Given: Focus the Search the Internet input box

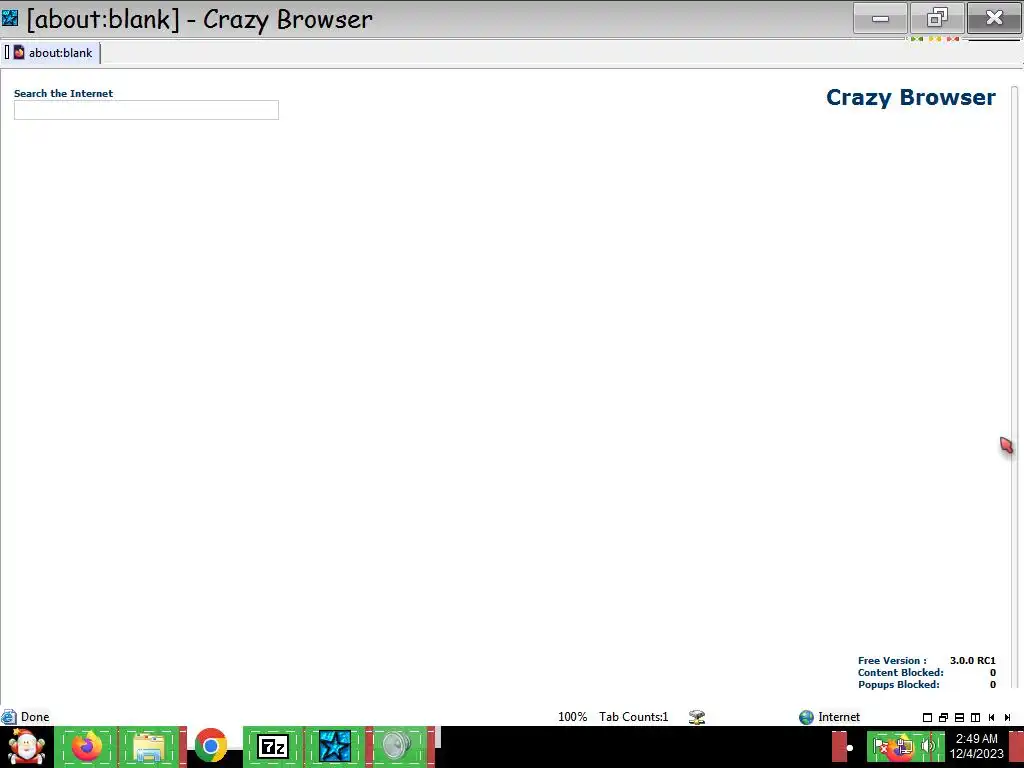Looking at the screenshot, I should click(x=146, y=110).
